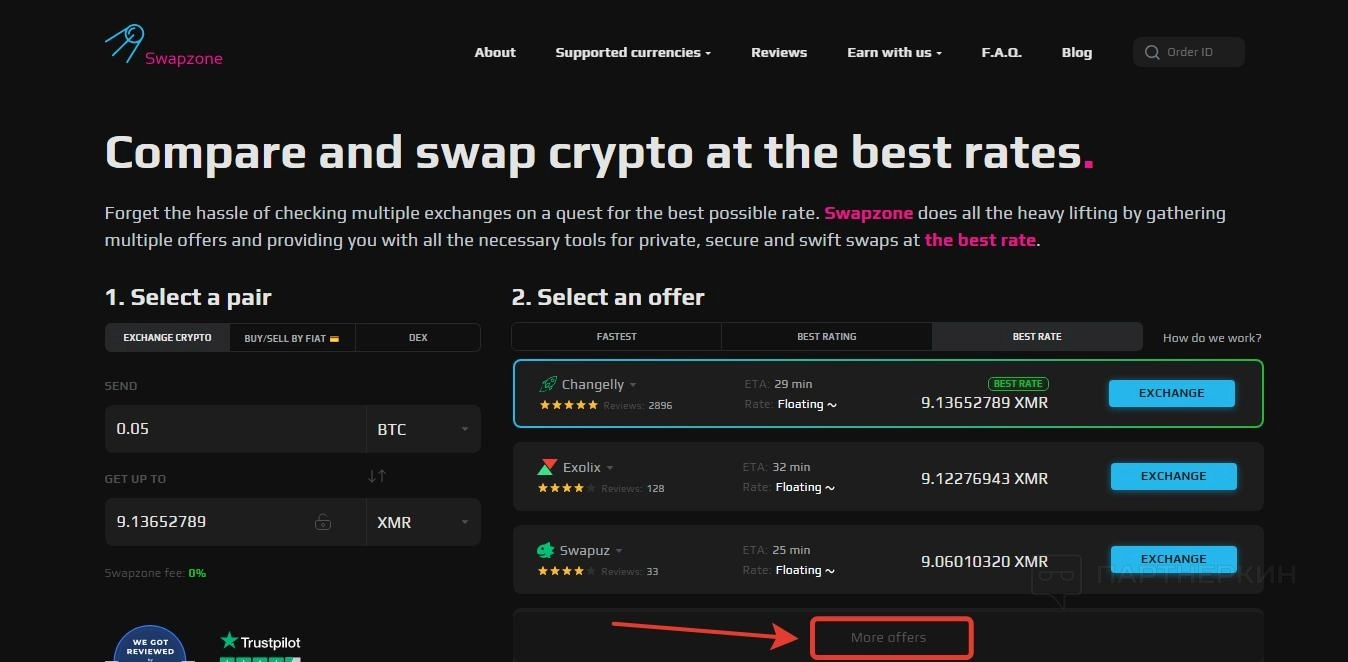Sort offers by the Fastest tab

[x=616, y=337]
